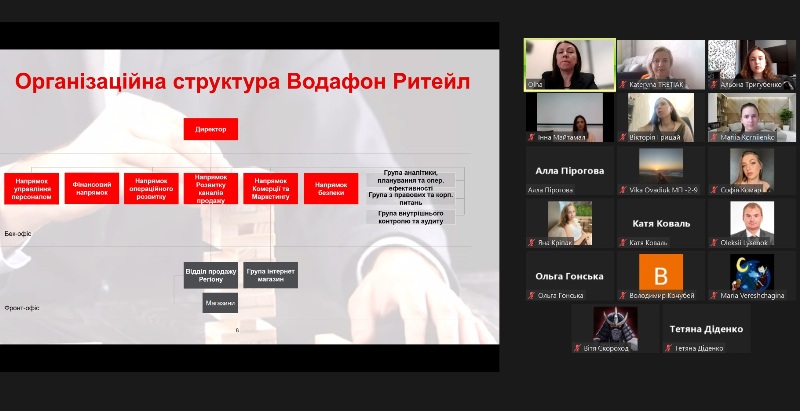The height and width of the screenshot is (411, 800).
Task: Click Напрямок Розвитку каналів продажу box
Action: (x=211, y=189)
